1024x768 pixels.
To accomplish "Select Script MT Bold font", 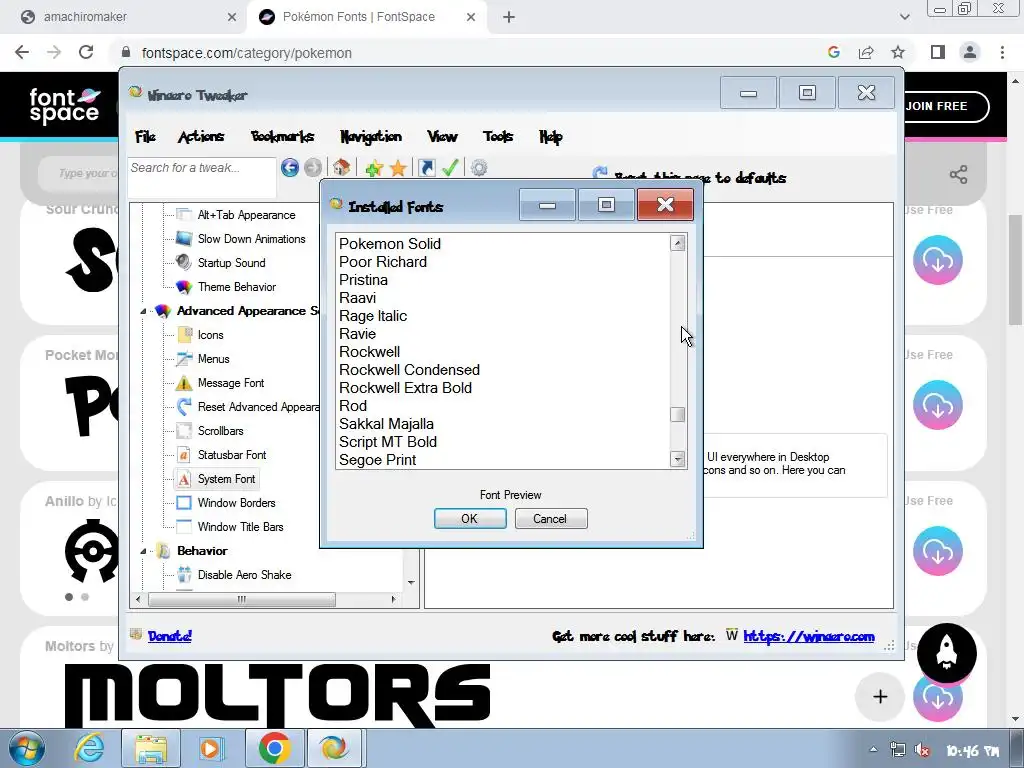I will [x=388, y=441].
